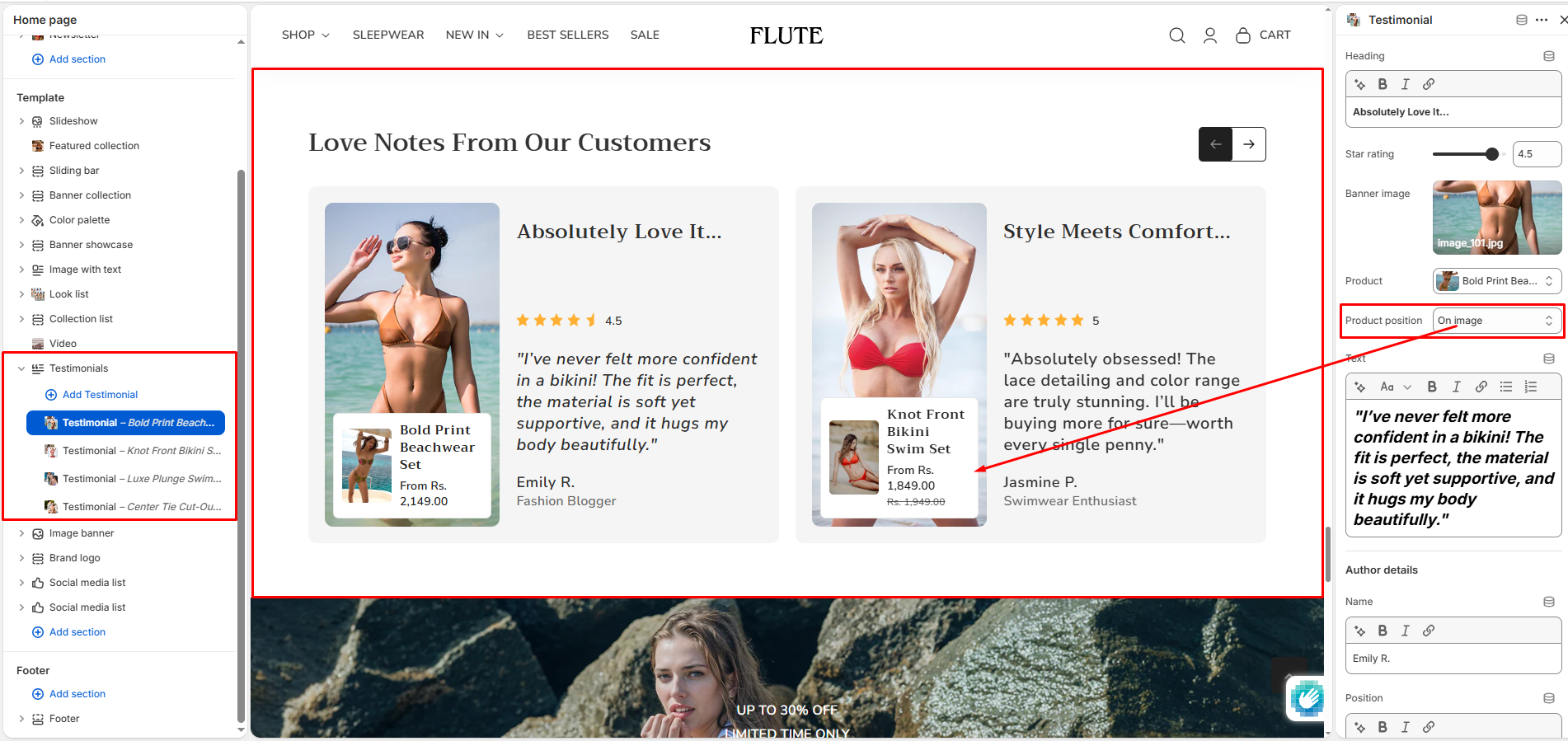Click next arrow on testimonials carousel

pos(1249,144)
